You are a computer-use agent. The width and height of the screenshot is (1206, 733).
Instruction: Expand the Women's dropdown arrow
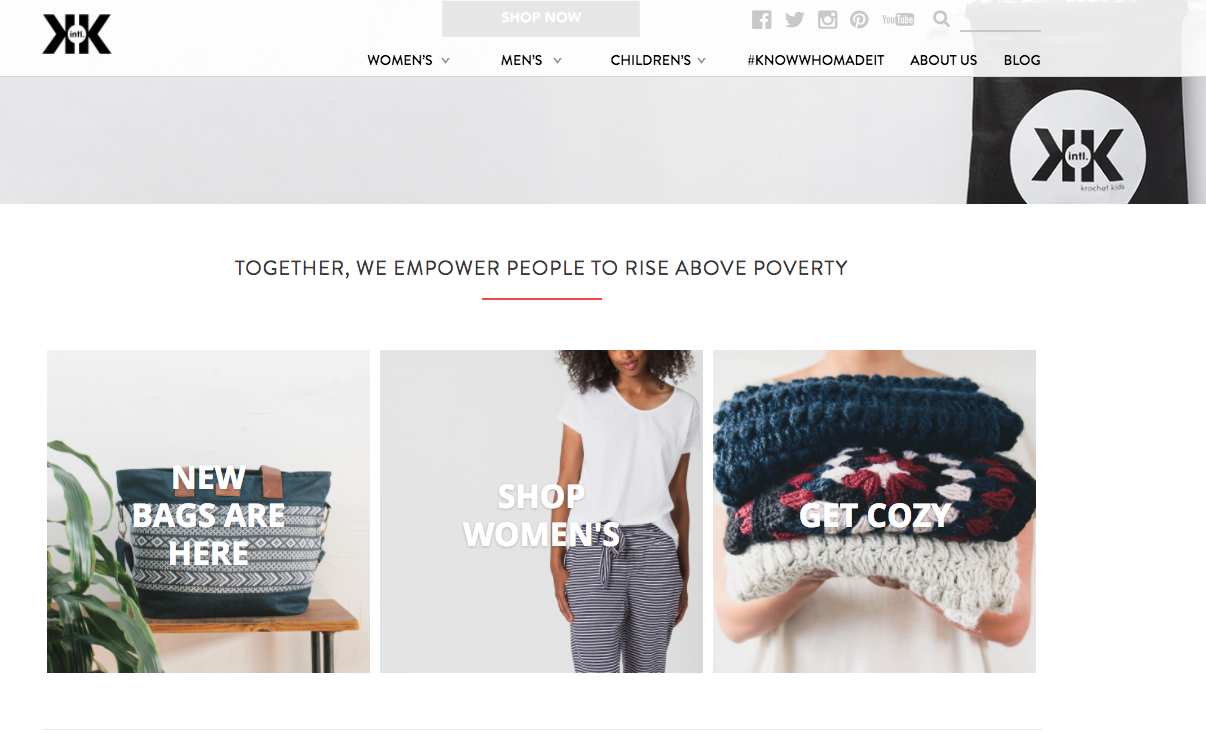point(446,61)
